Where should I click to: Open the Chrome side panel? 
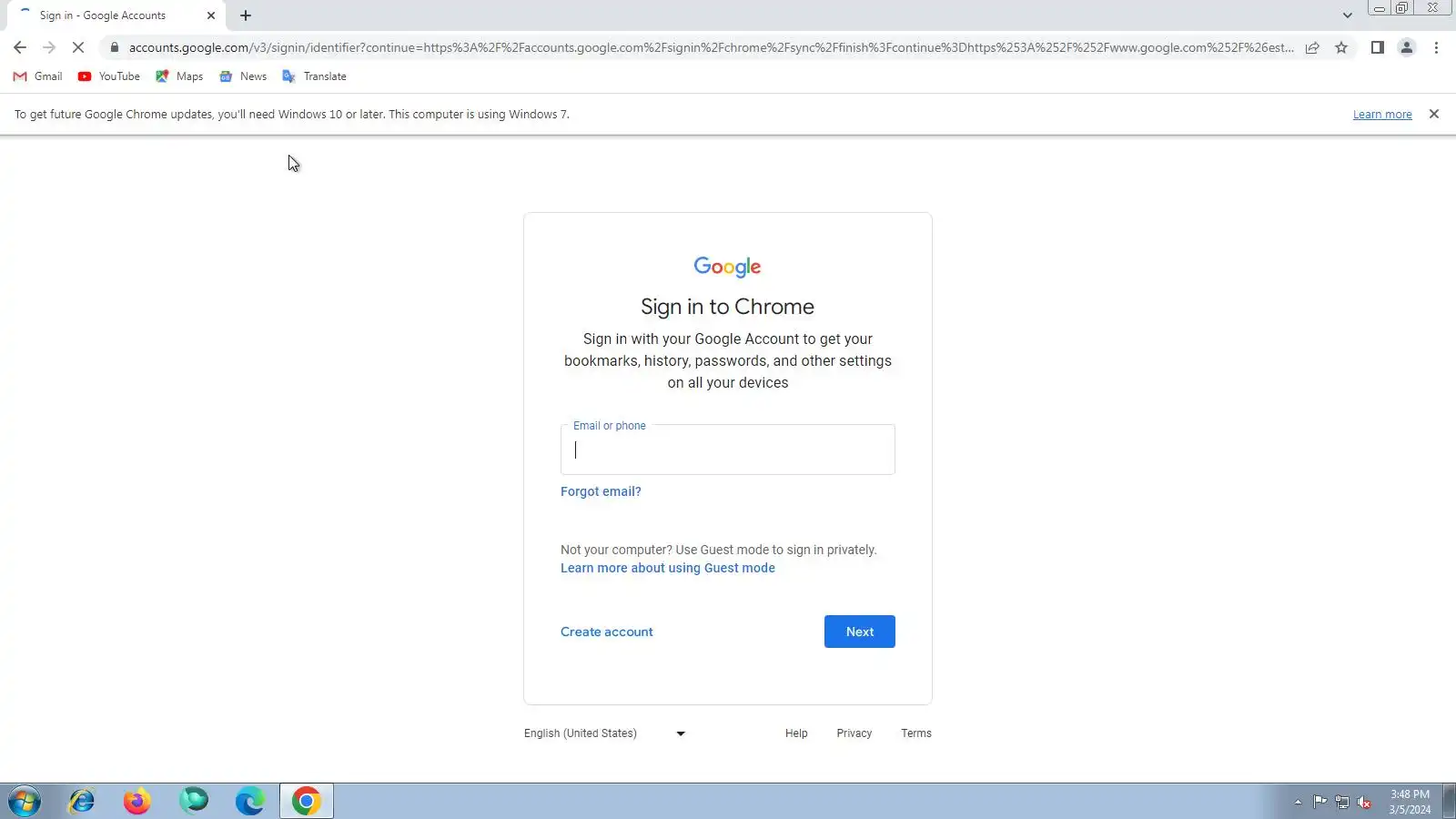click(1378, 47)
